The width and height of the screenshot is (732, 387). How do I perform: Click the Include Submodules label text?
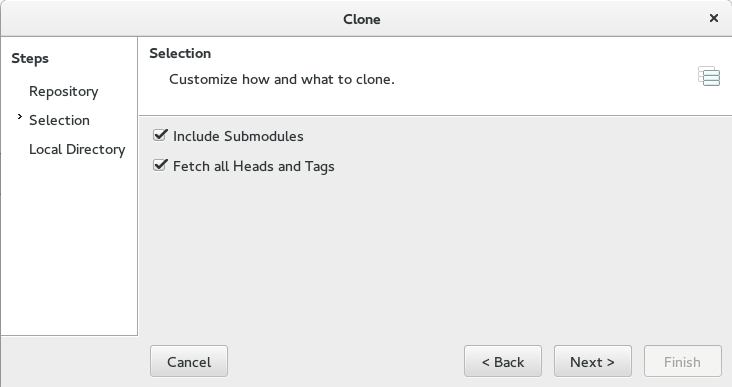coord(238,136)
